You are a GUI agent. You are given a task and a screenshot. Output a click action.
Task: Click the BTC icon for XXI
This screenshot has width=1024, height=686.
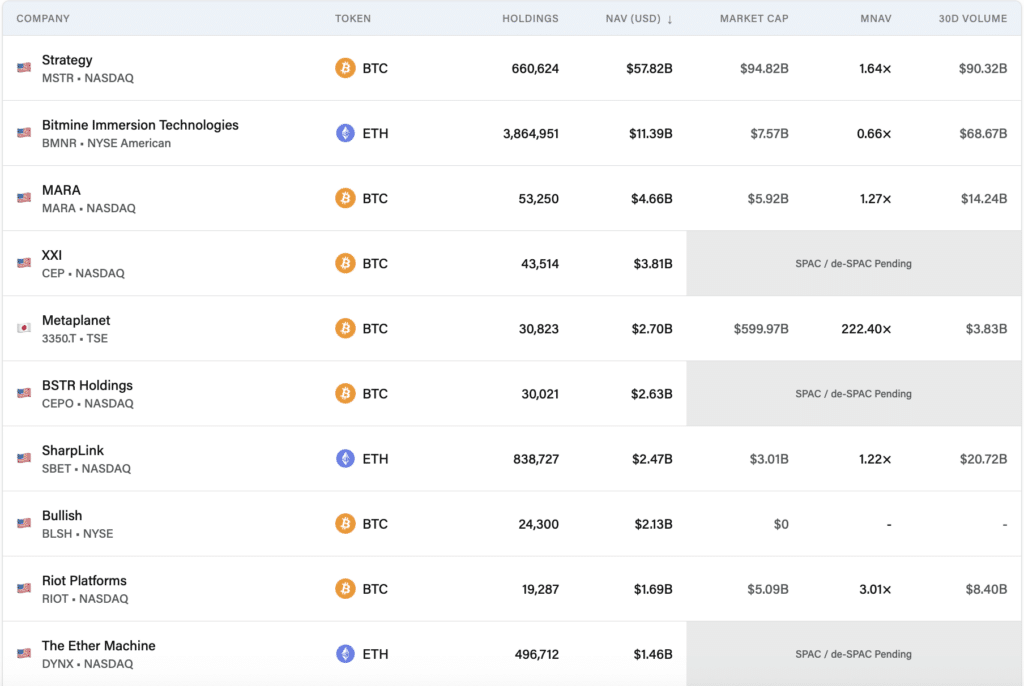[x=344, y=263]
